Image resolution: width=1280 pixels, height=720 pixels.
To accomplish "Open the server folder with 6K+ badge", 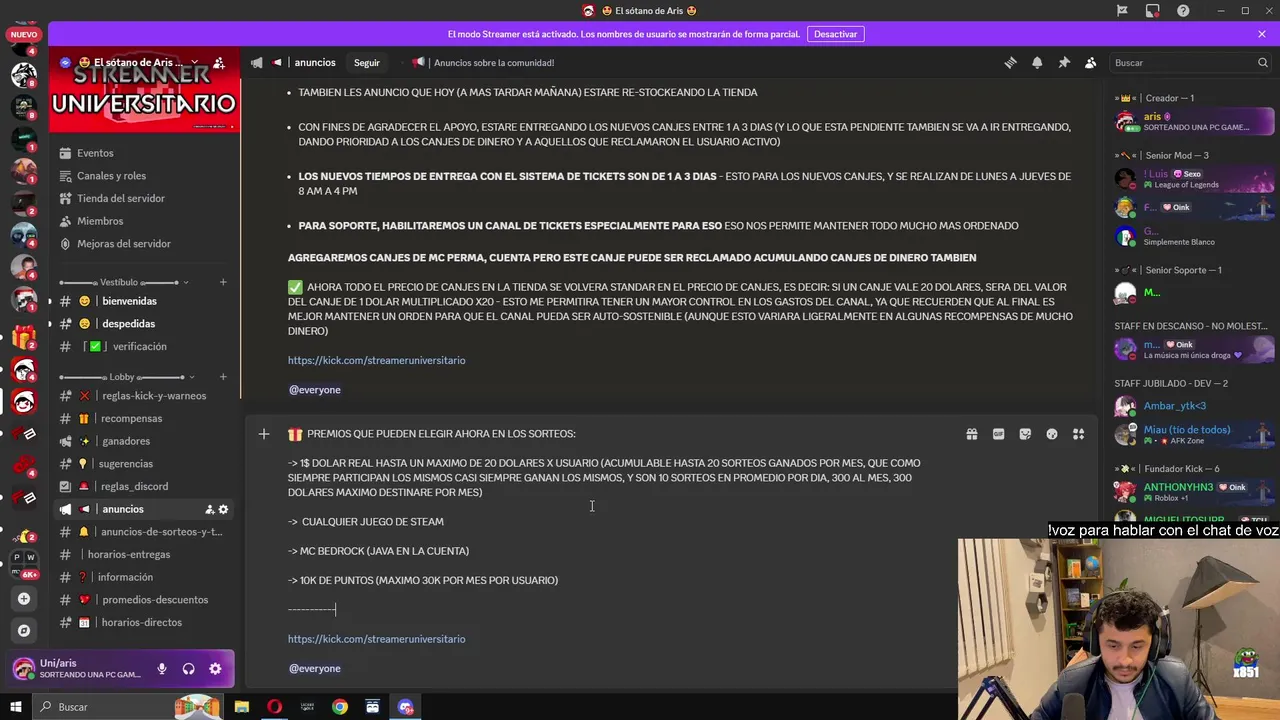I will click(x=24, y=564).
